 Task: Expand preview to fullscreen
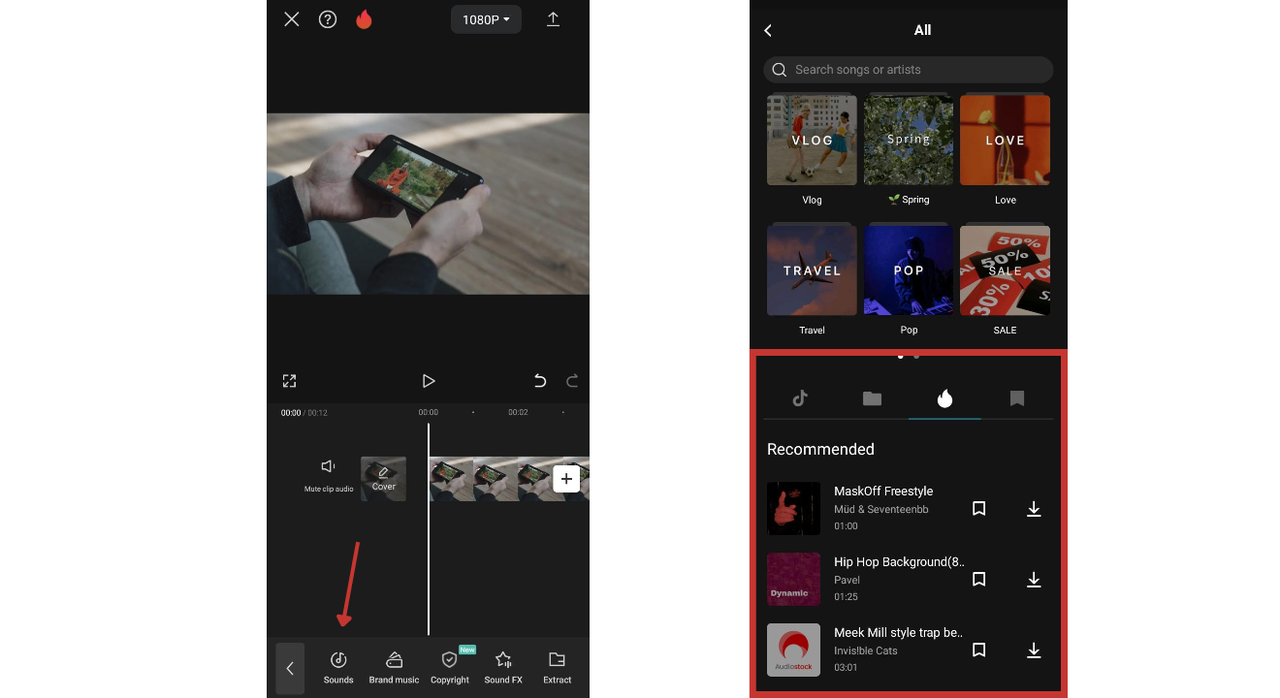coord(289,381)
